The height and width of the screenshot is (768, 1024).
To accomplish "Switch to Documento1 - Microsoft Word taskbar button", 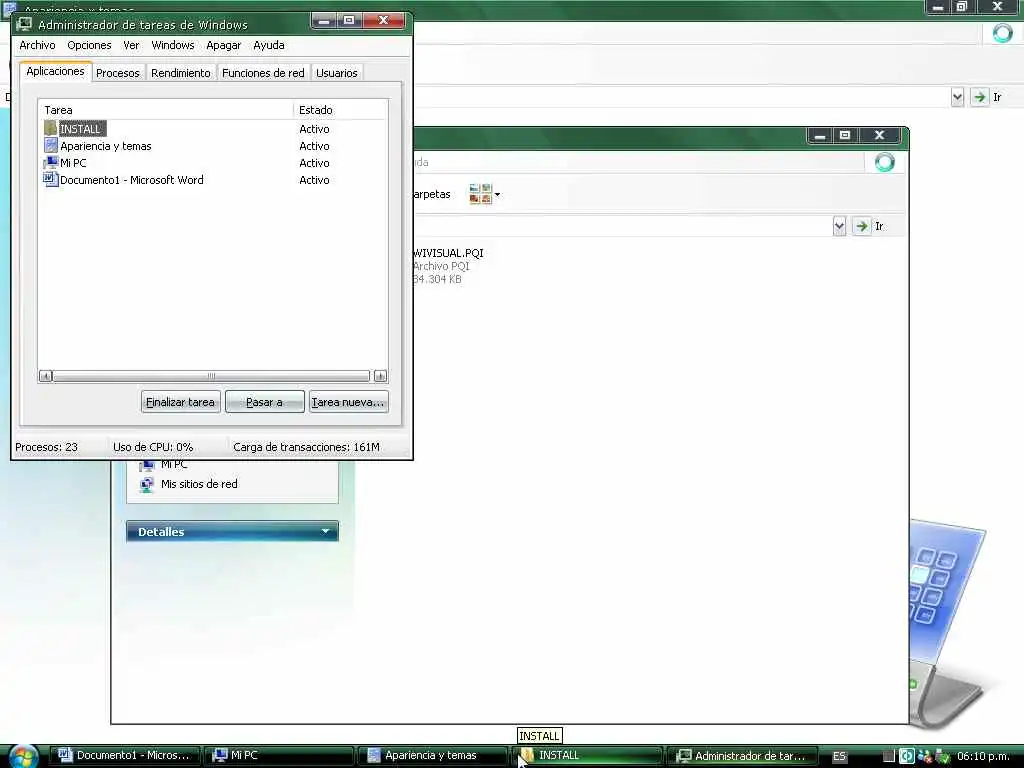I will [x=124, y=755].
